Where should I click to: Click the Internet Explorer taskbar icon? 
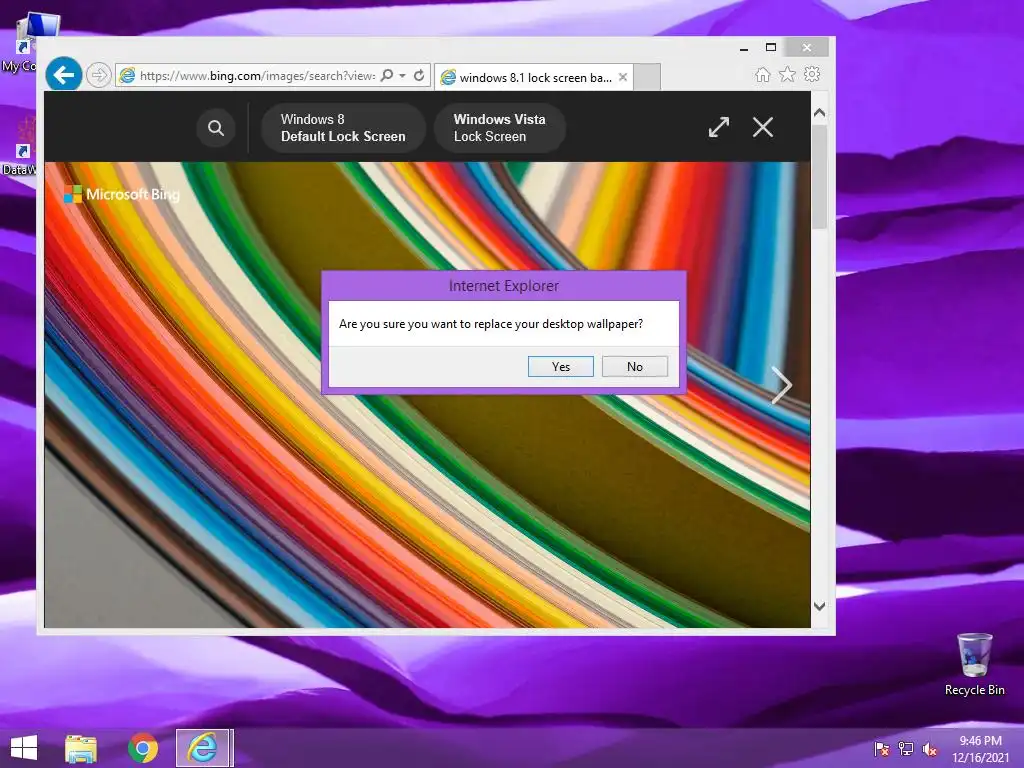[203, 748]
